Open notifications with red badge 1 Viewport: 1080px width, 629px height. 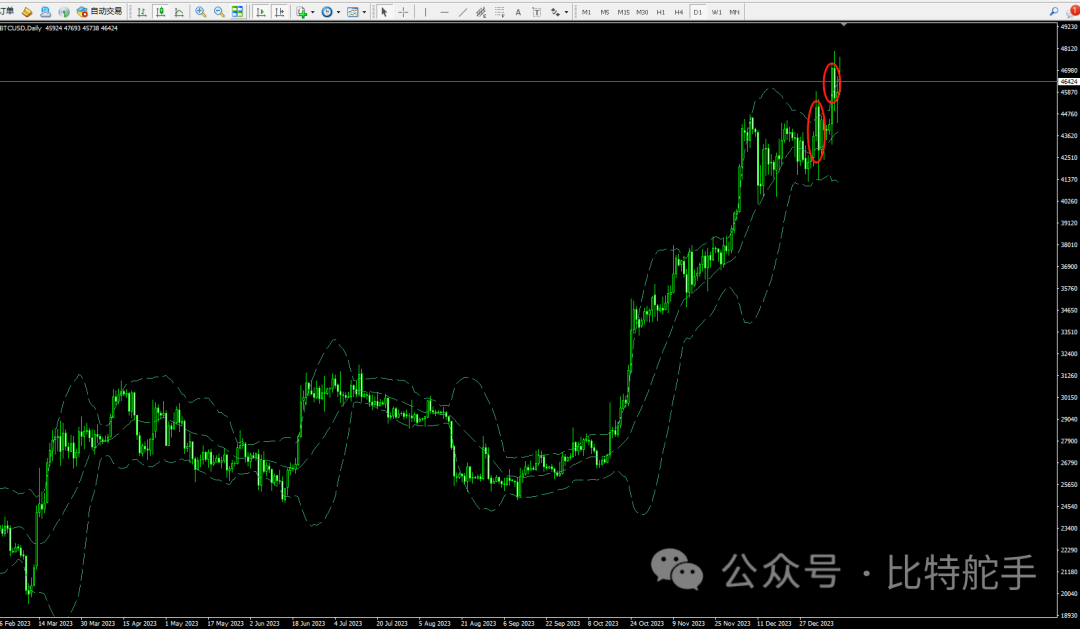pyautogui.click(x=1072, y=12)
